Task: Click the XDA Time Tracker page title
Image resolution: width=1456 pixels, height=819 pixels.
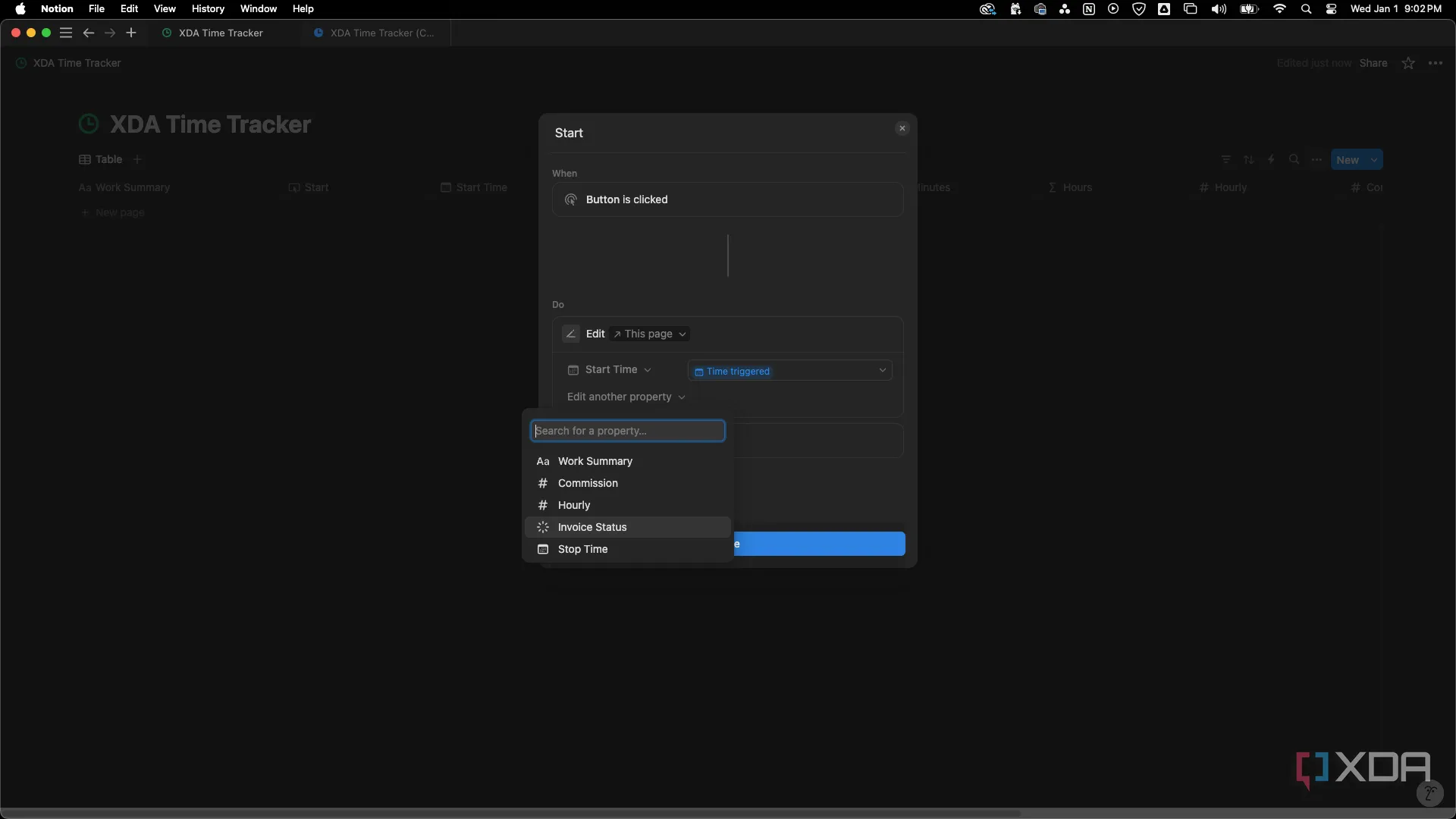Action: [211, 124]
